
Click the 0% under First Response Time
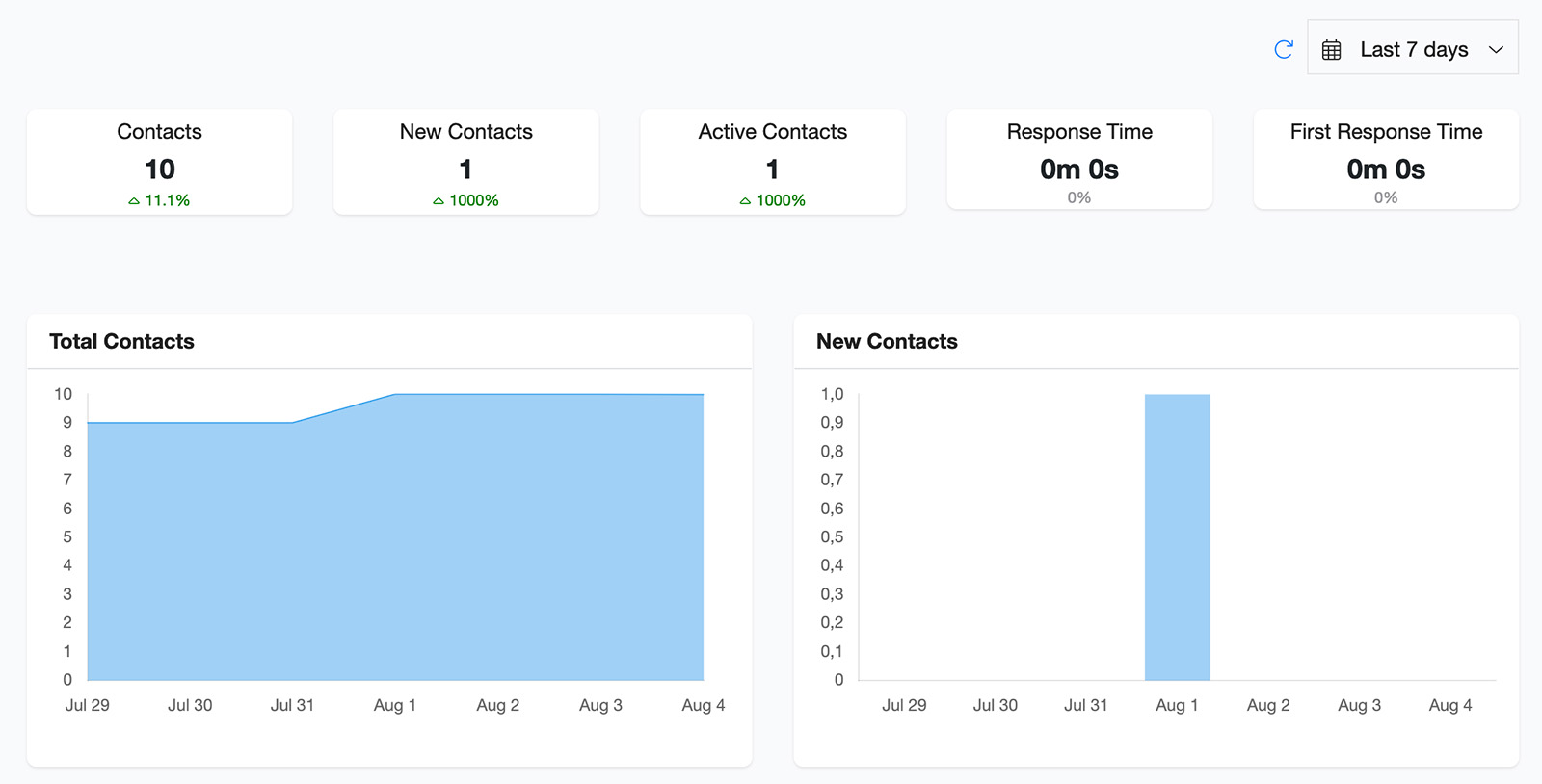click(x=1386, y=197)
